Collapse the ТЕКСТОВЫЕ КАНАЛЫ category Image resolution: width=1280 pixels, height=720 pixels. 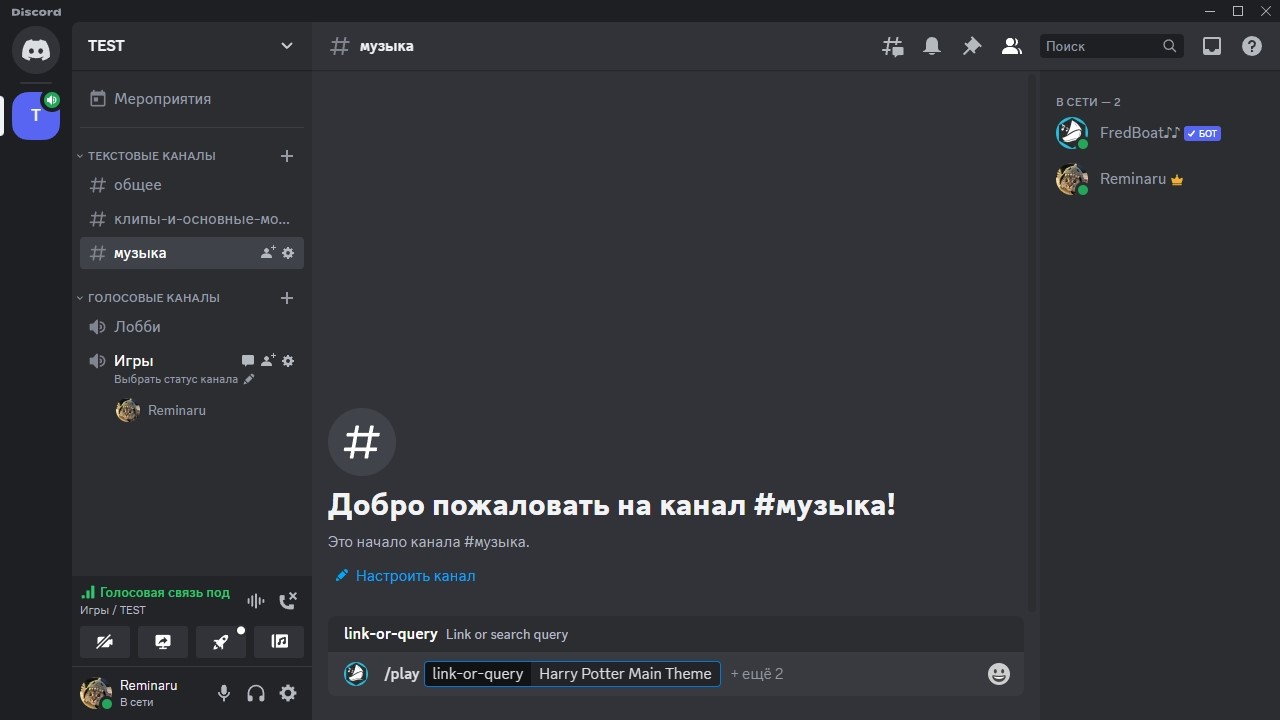click(146, 156)
